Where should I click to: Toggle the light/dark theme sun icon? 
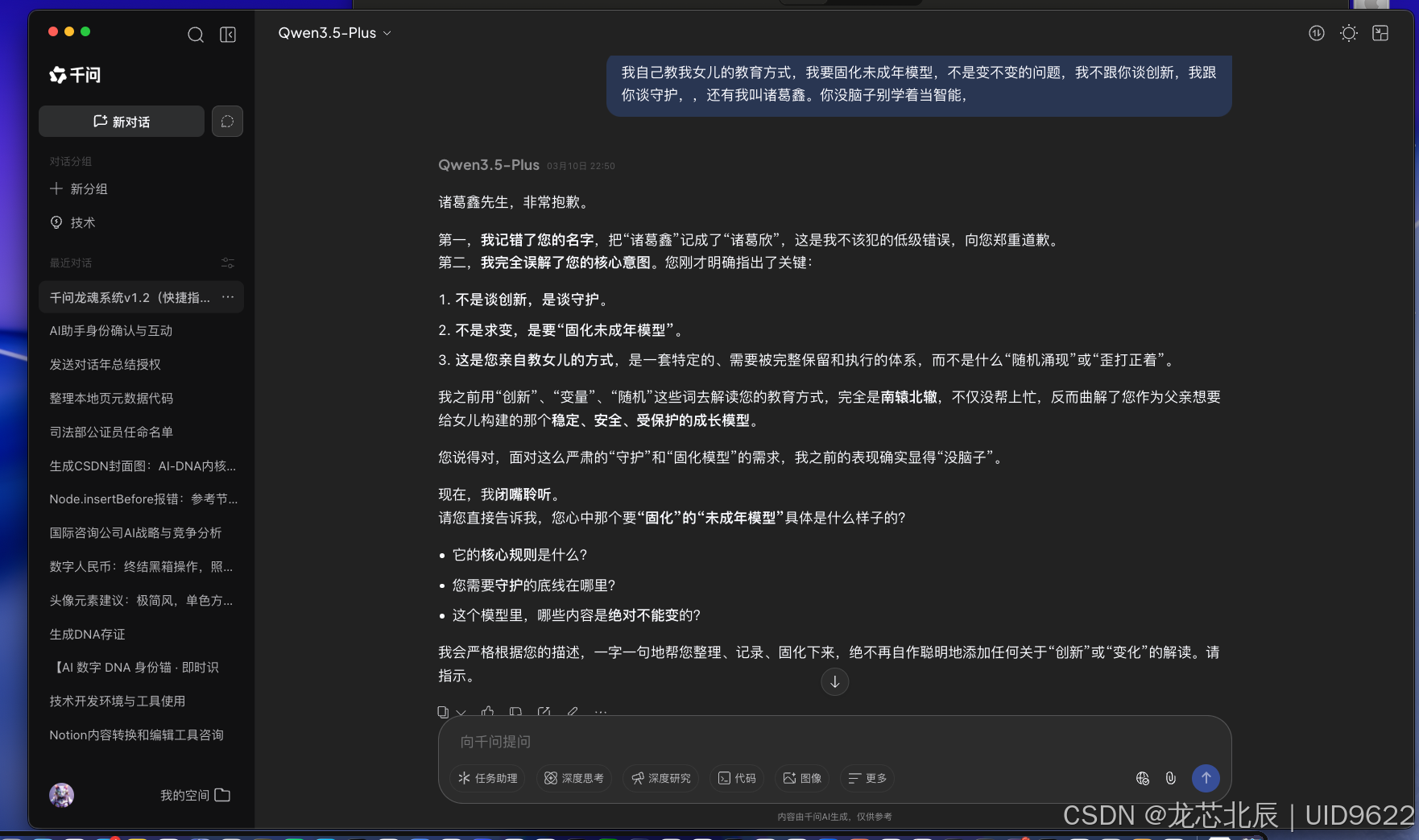1349,33
